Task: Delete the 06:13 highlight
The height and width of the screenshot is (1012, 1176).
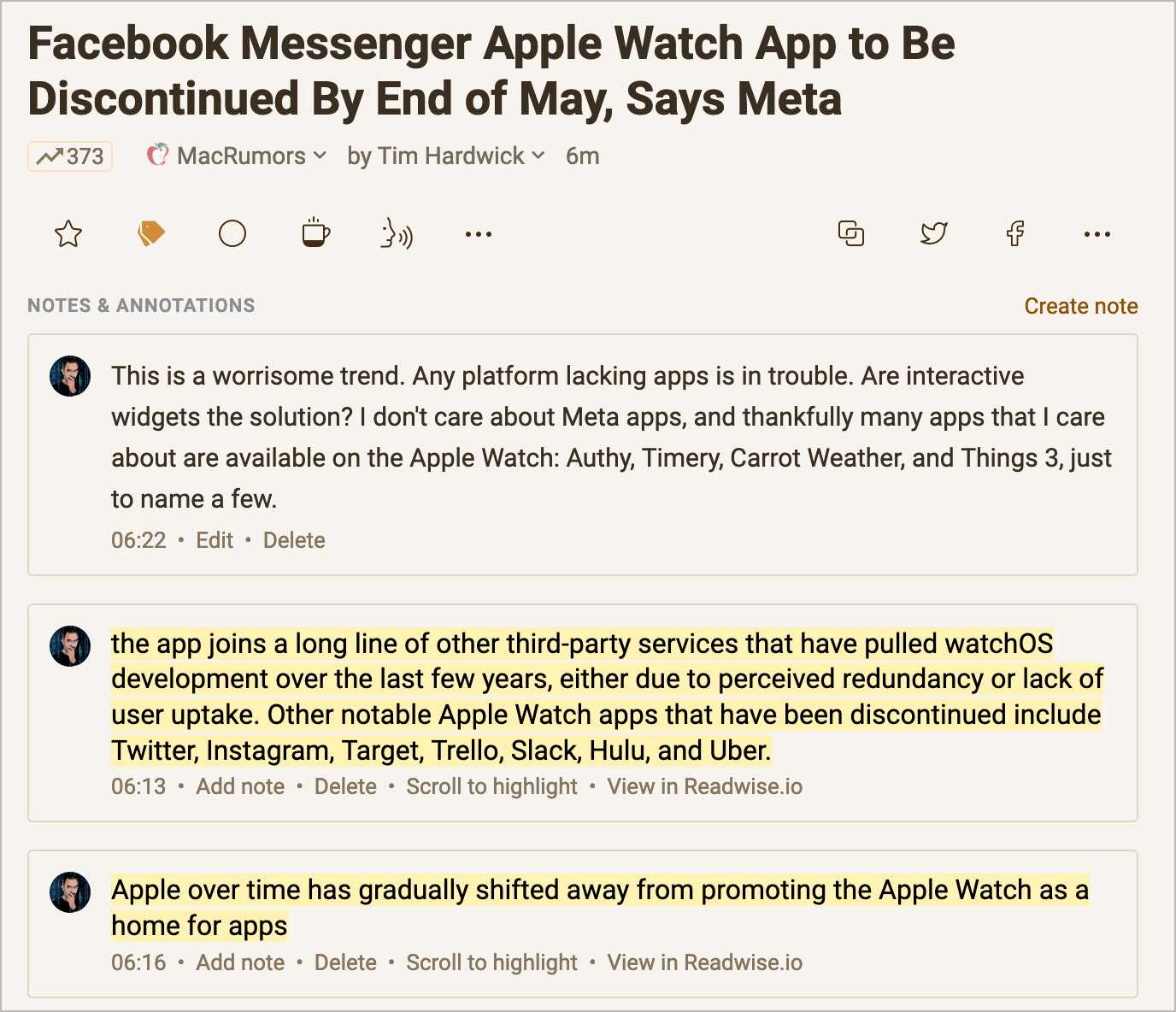Action: point(345,786)
